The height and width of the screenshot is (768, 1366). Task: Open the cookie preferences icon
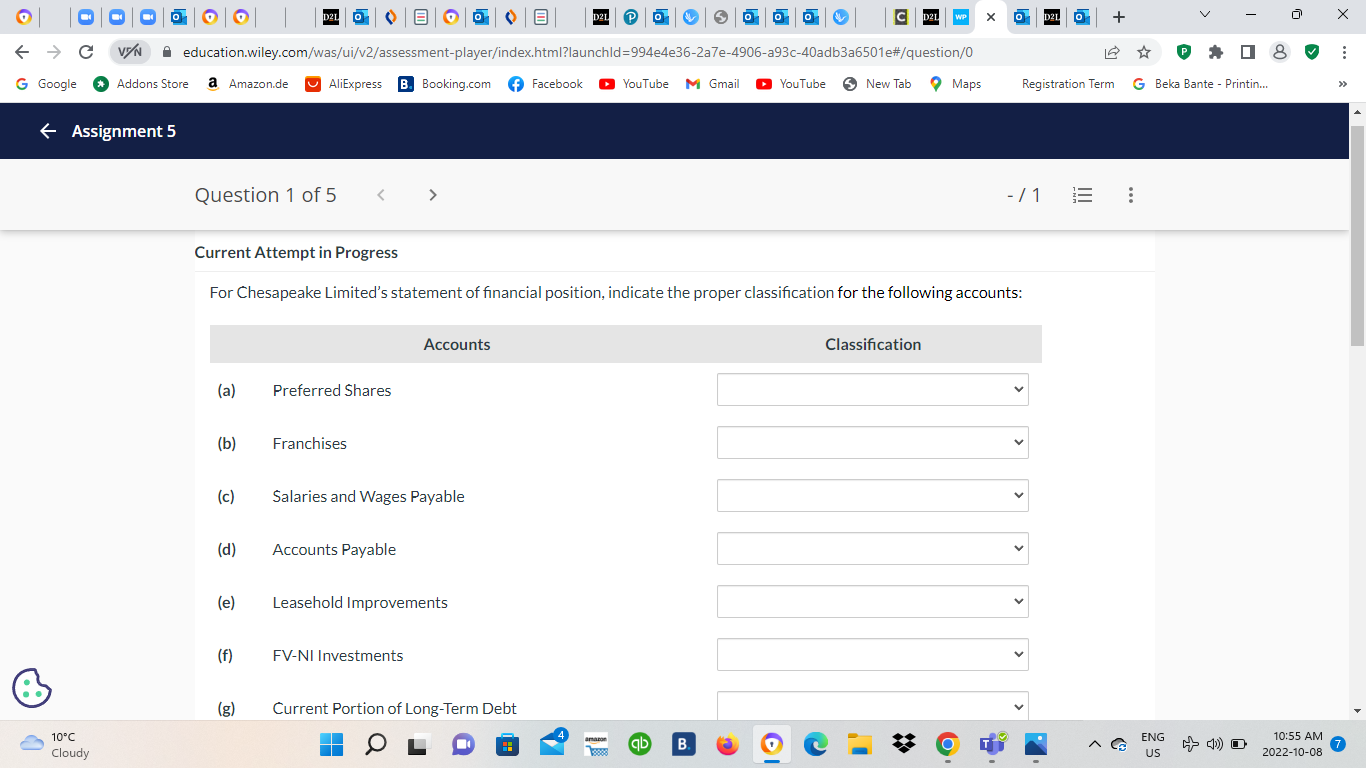pyautogui.click(x=32, y=688)
